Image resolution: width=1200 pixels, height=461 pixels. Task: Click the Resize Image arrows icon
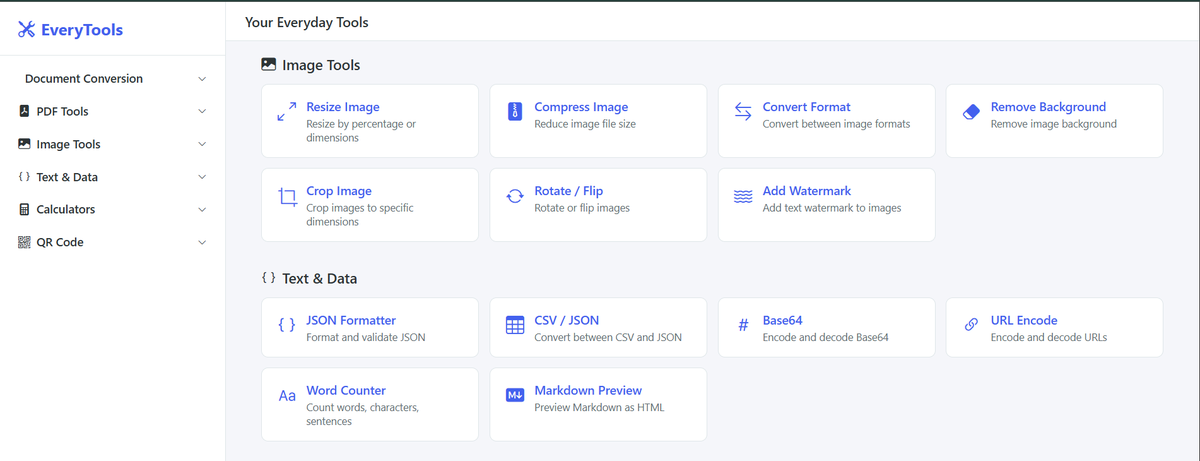(287, 111)
